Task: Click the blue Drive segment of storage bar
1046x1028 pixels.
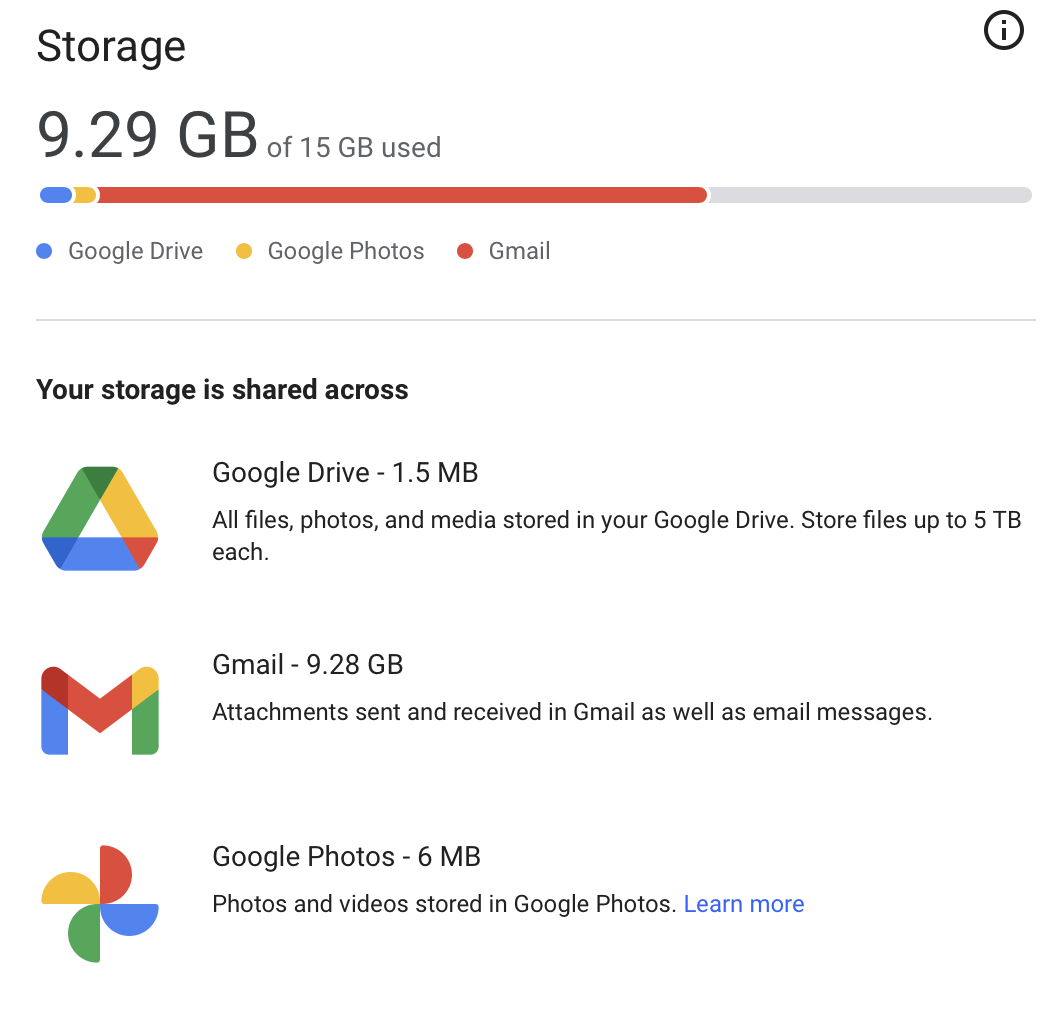Action: pos(56,195)
